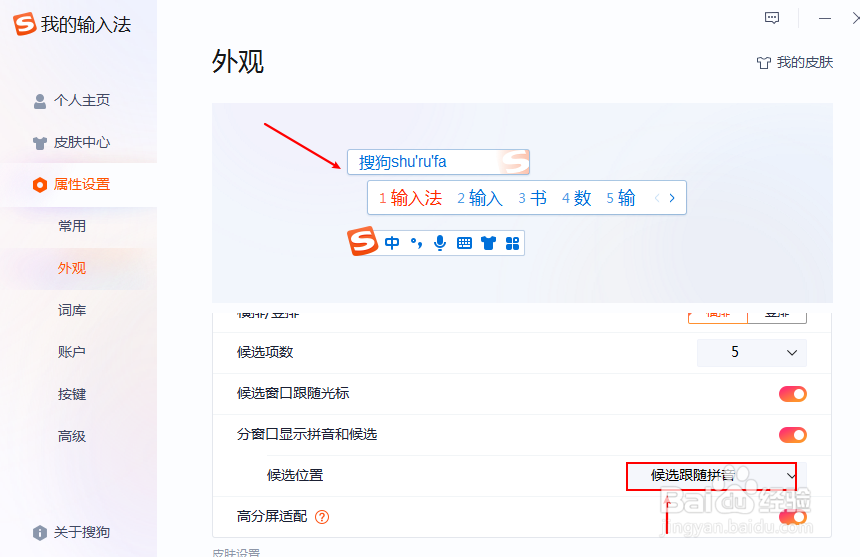Click the 候选位置 setting label
The image size is (860, 557).
(295, 475)
